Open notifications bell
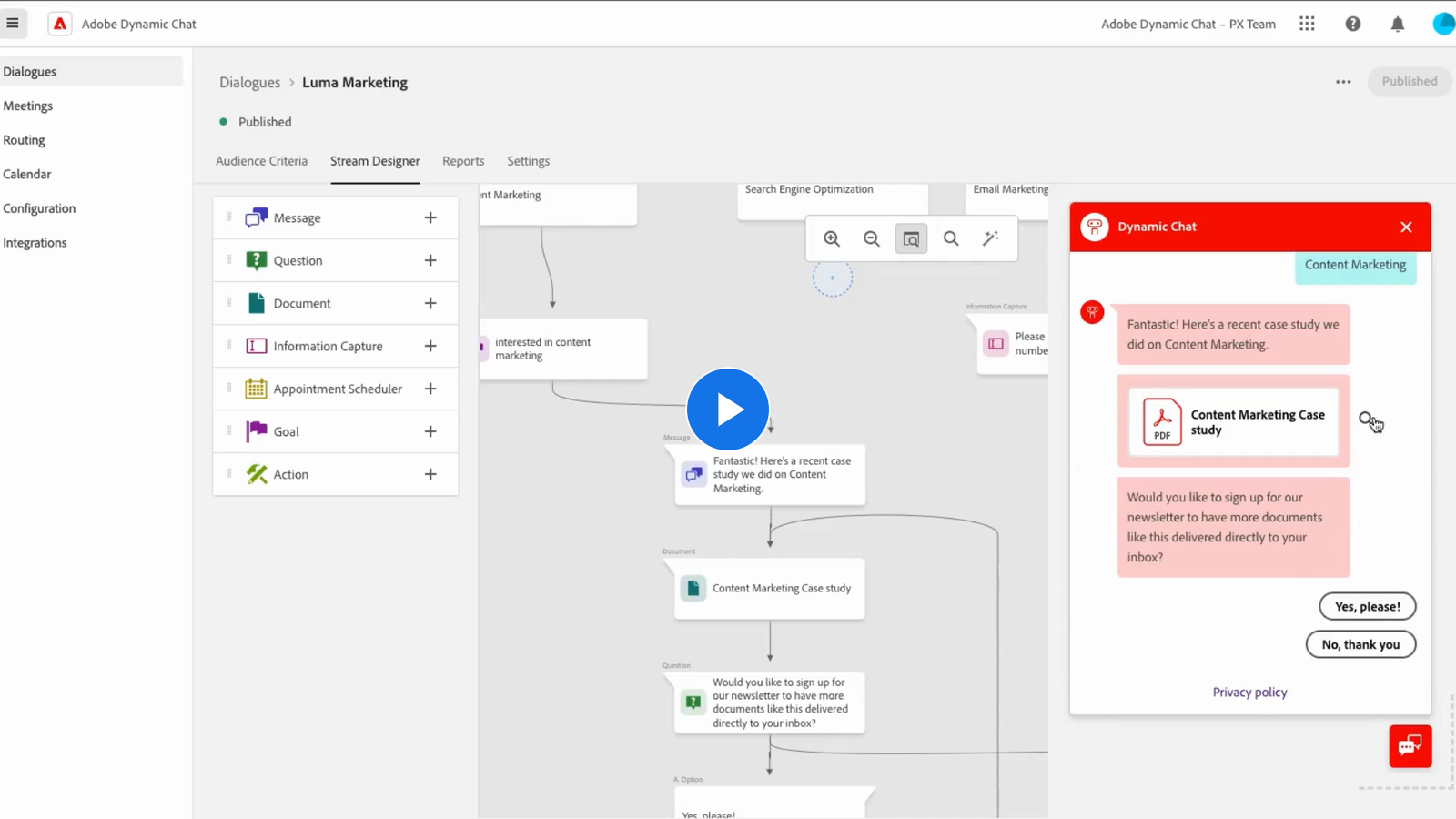 point(1398,25)
